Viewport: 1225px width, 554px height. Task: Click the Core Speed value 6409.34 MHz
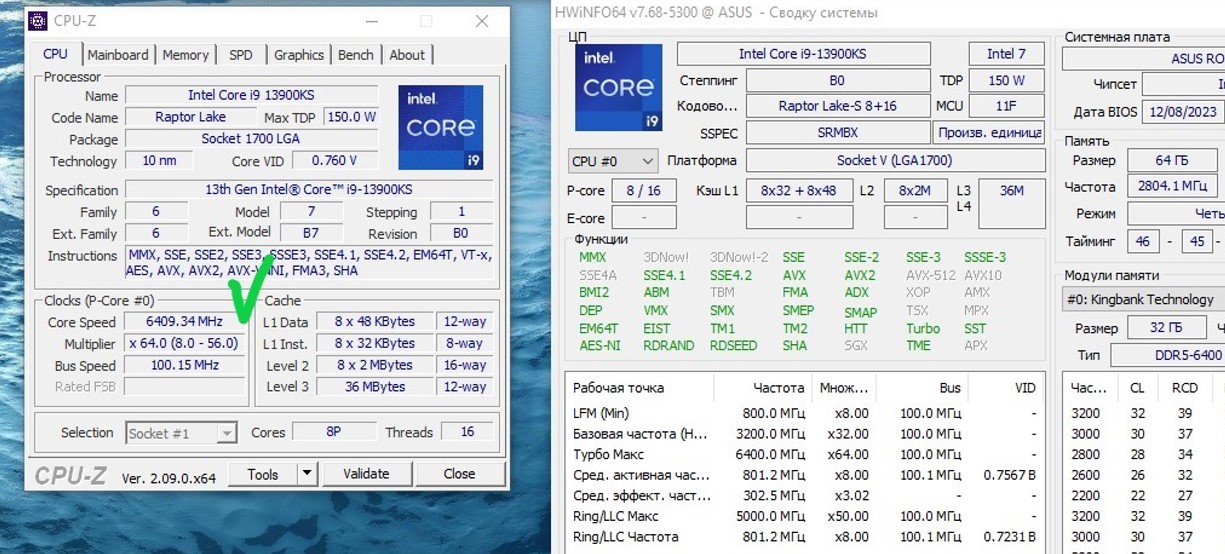[183, 322]
